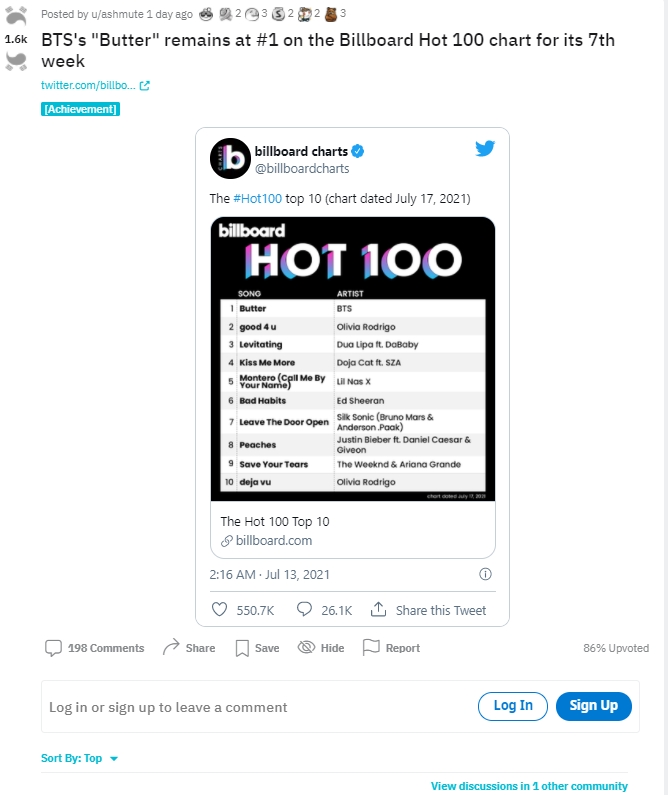Click the Hot 100 chart image

353,359
